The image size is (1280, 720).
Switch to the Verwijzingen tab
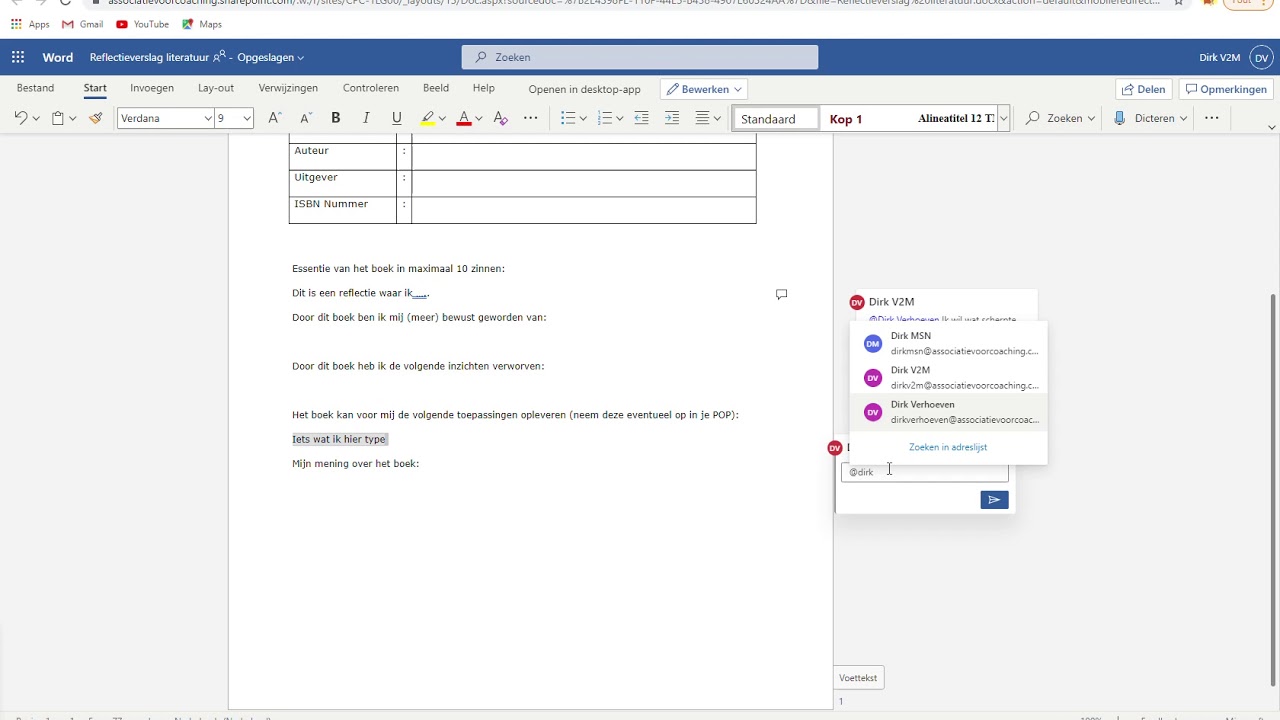point(288,88)
